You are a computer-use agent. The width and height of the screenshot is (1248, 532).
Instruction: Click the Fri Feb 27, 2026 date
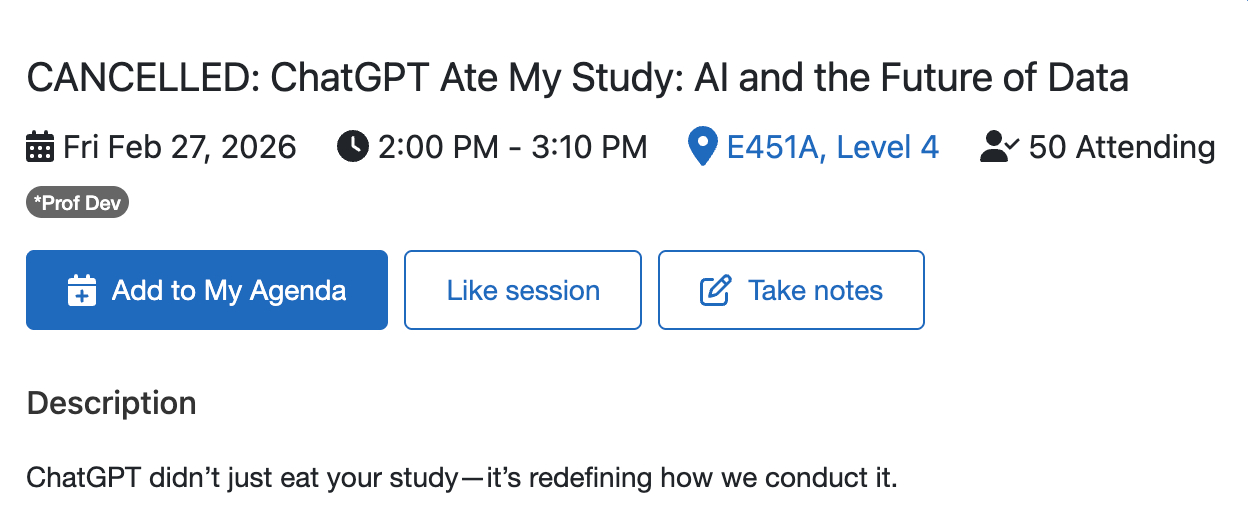(180, 148)
